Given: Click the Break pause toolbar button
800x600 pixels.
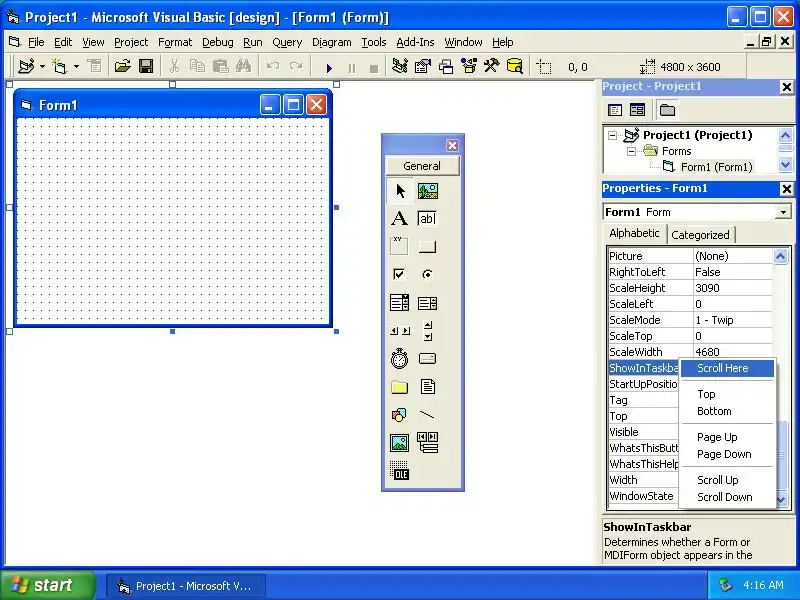Looking at the screenshot, I should (x=352, y=67).
